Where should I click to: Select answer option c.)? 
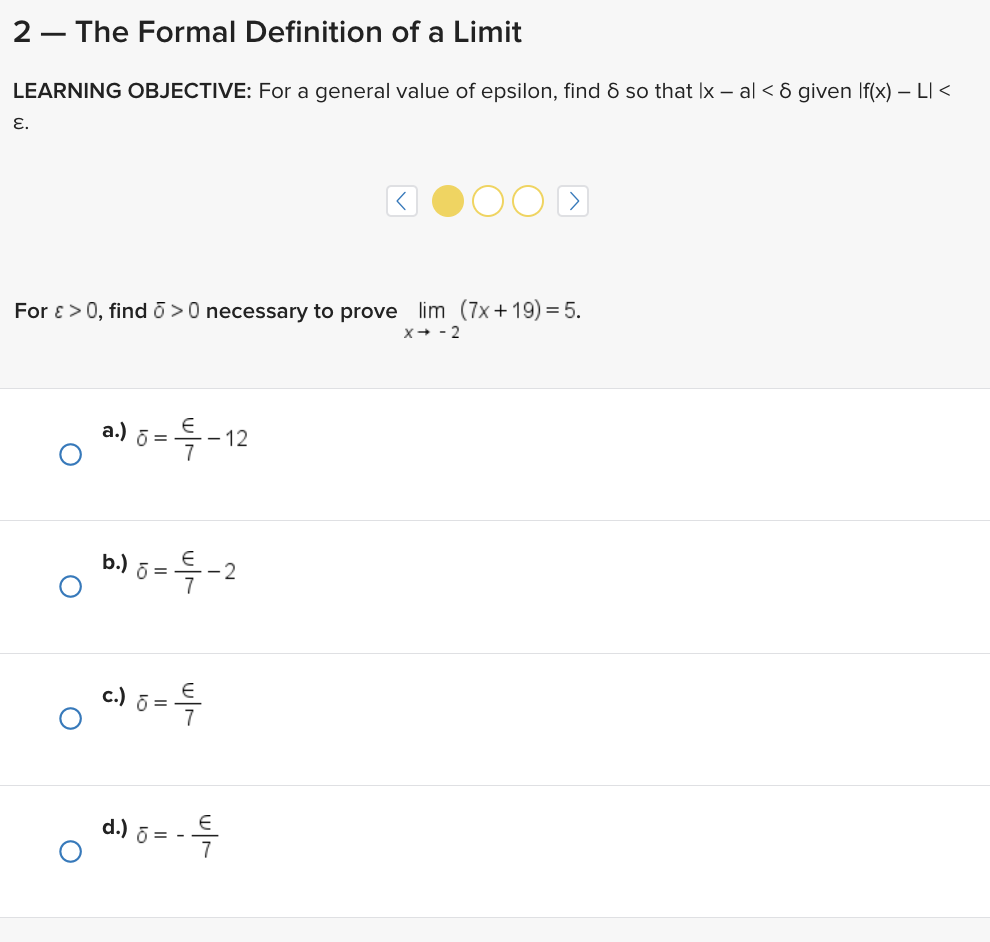[x=70, y=718]
